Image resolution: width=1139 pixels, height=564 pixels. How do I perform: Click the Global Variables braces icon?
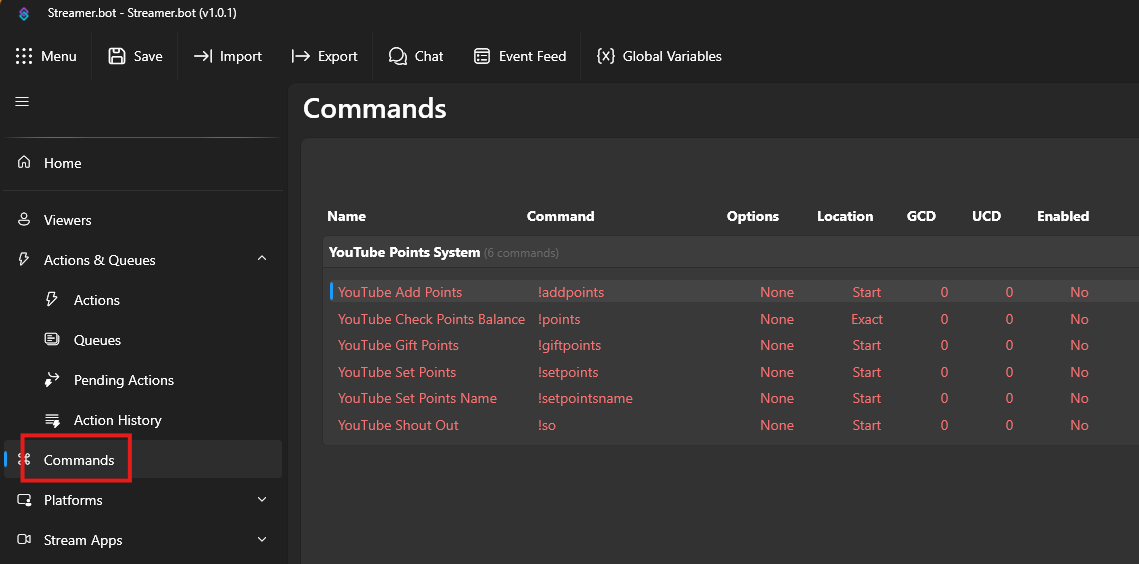coord(605,56)
